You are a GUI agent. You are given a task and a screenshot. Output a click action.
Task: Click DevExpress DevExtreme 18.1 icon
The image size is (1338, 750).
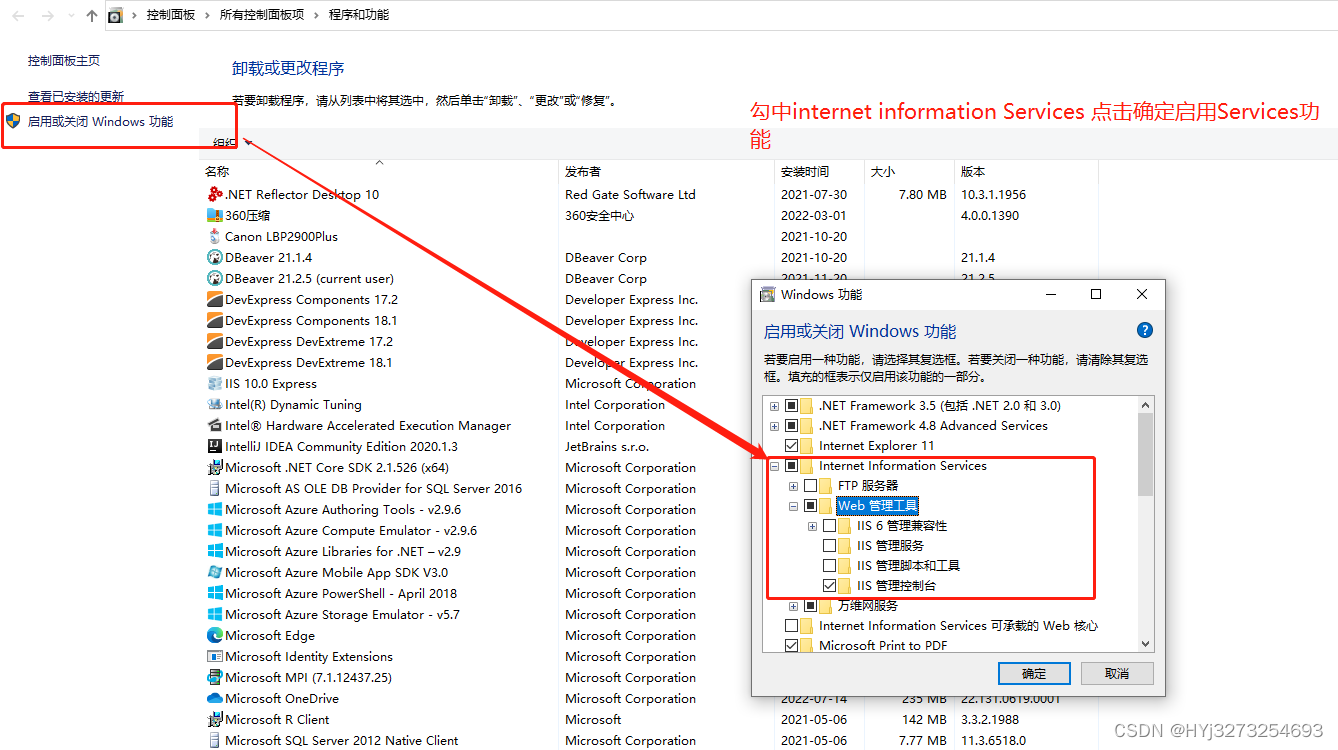point(215,362)
